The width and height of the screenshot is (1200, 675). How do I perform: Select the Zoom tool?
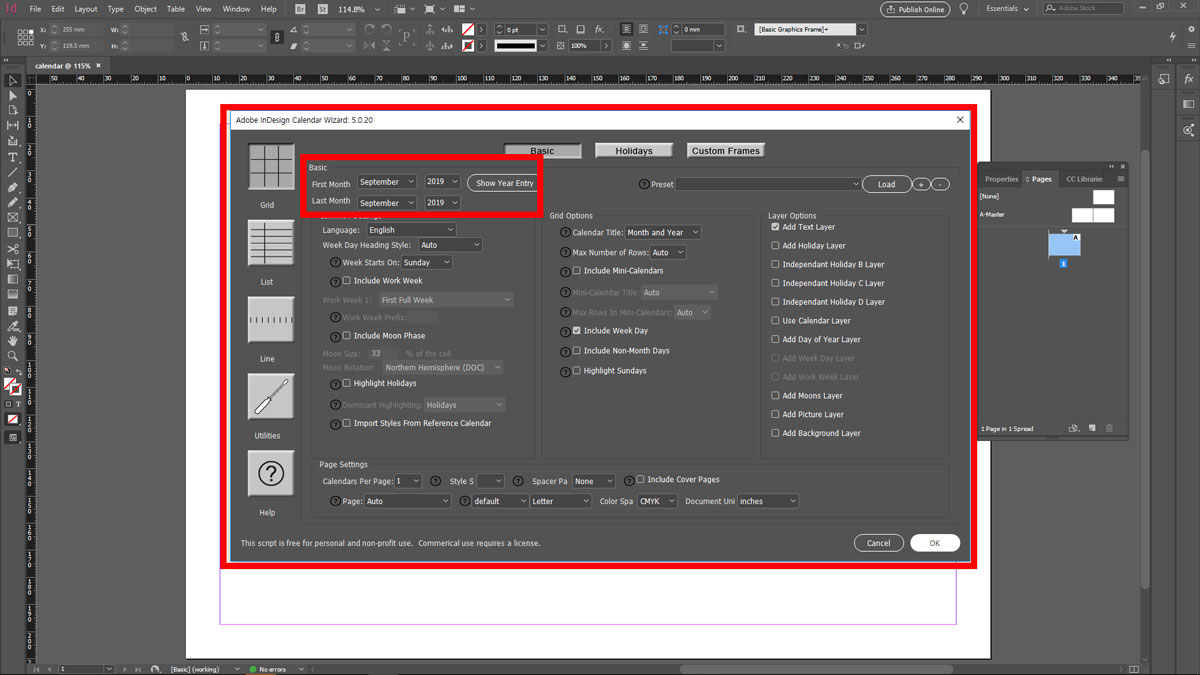[x=13, y=356]
